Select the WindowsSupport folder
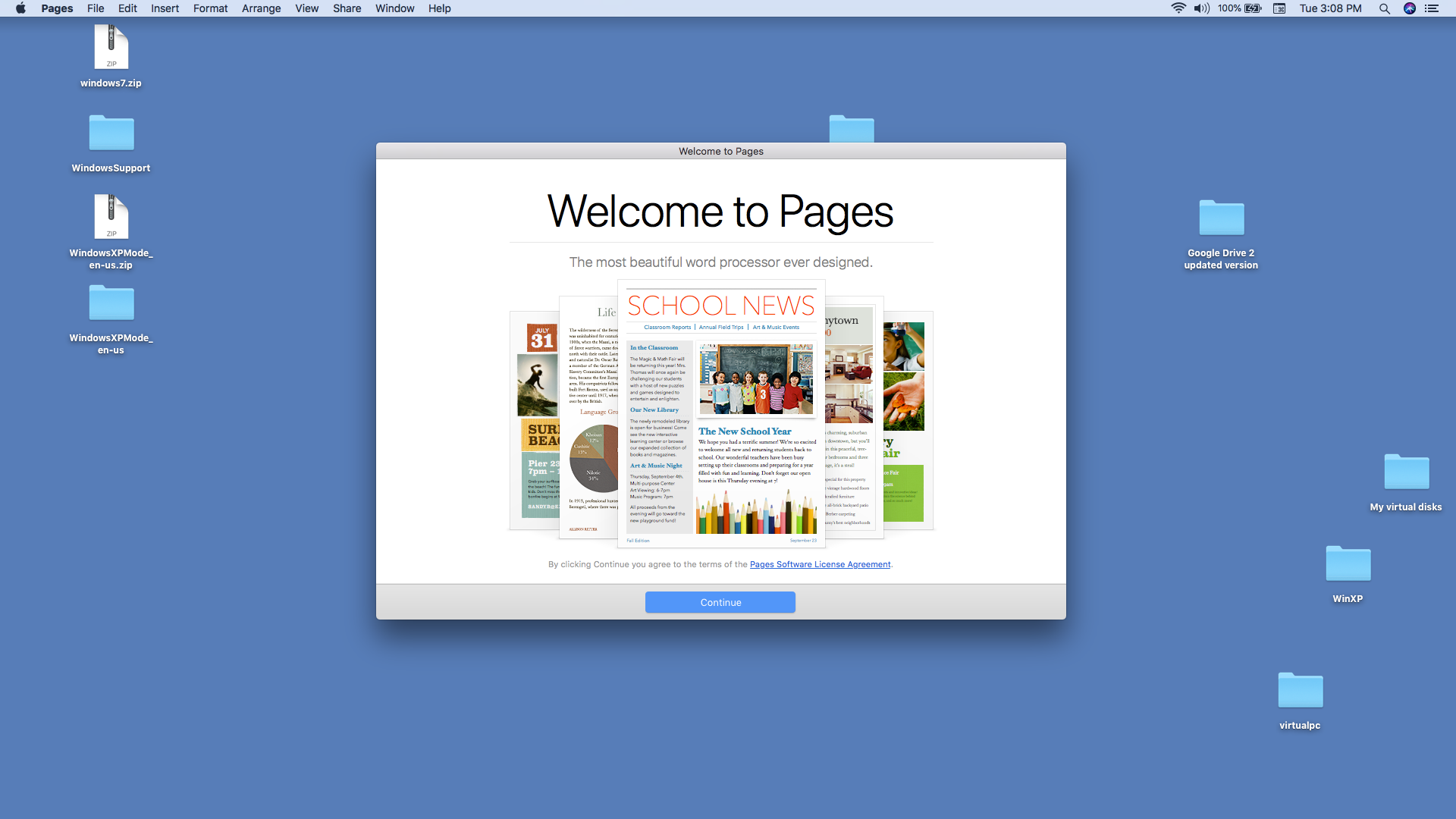This screenshot has height=819, width=1456. [x=111, y=133]
